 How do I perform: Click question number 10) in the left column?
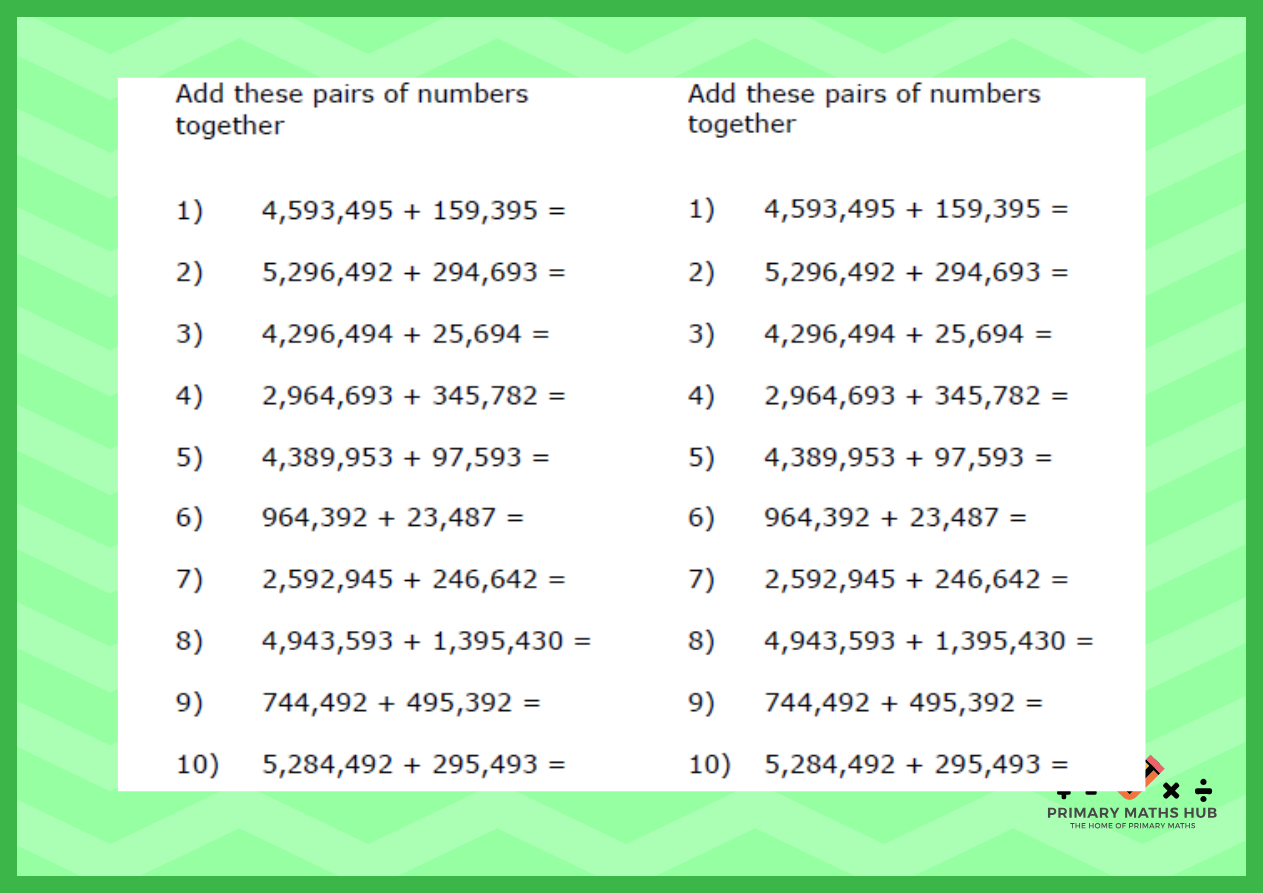[197, 765]
